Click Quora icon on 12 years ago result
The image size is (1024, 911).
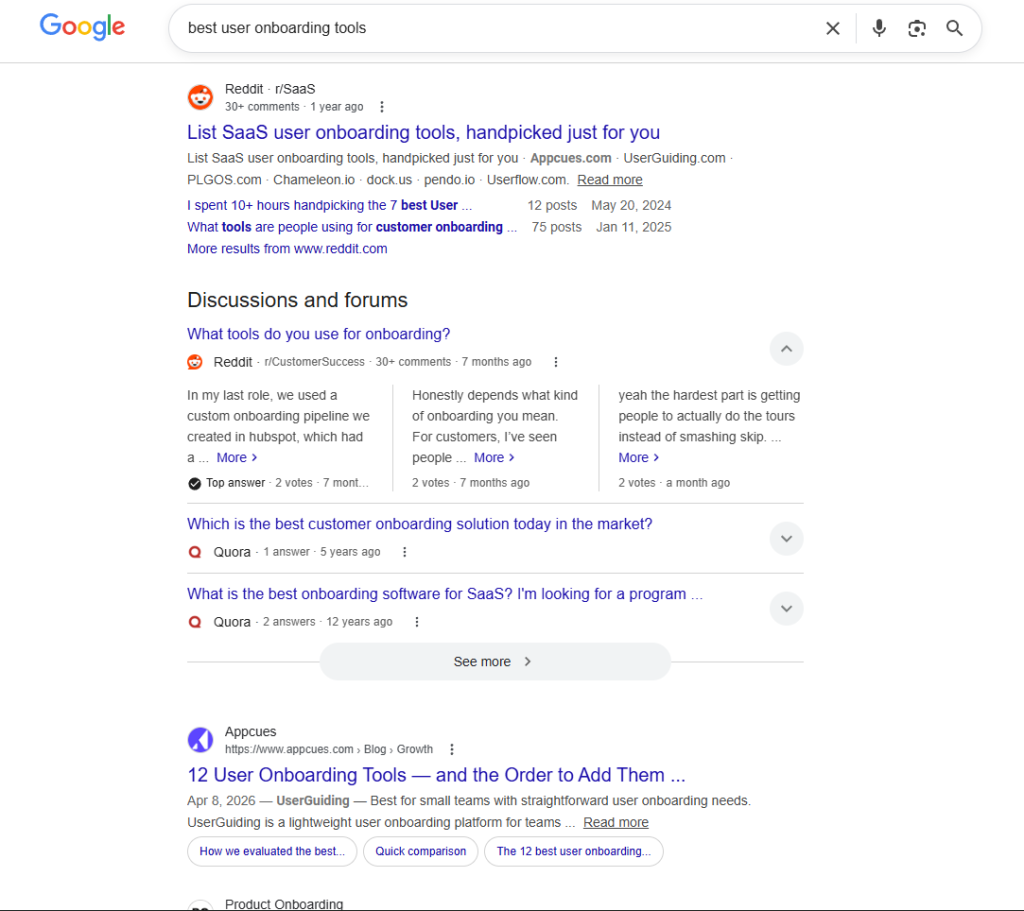(x=195, y=622)
